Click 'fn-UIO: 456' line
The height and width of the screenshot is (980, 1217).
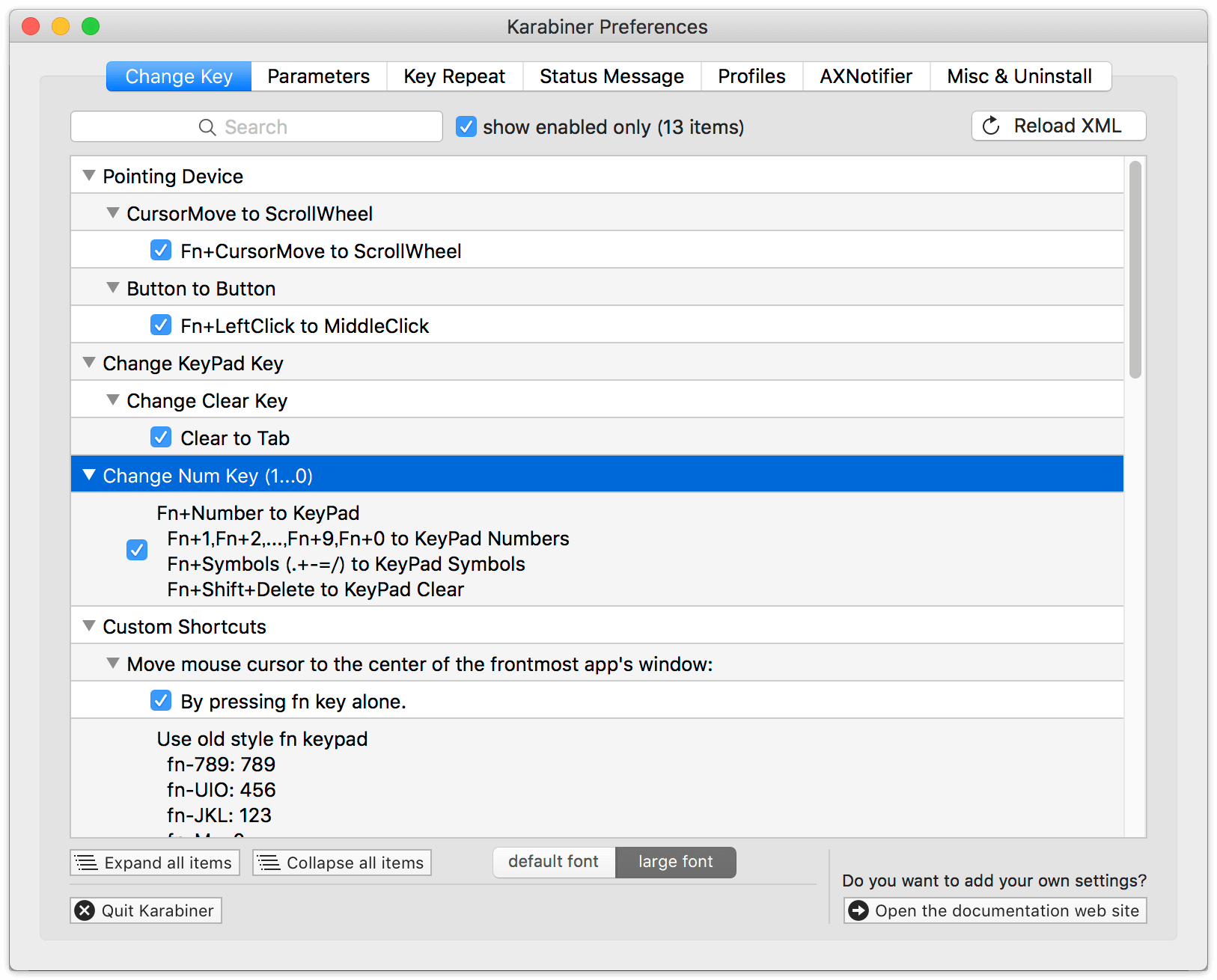[222, 790]
